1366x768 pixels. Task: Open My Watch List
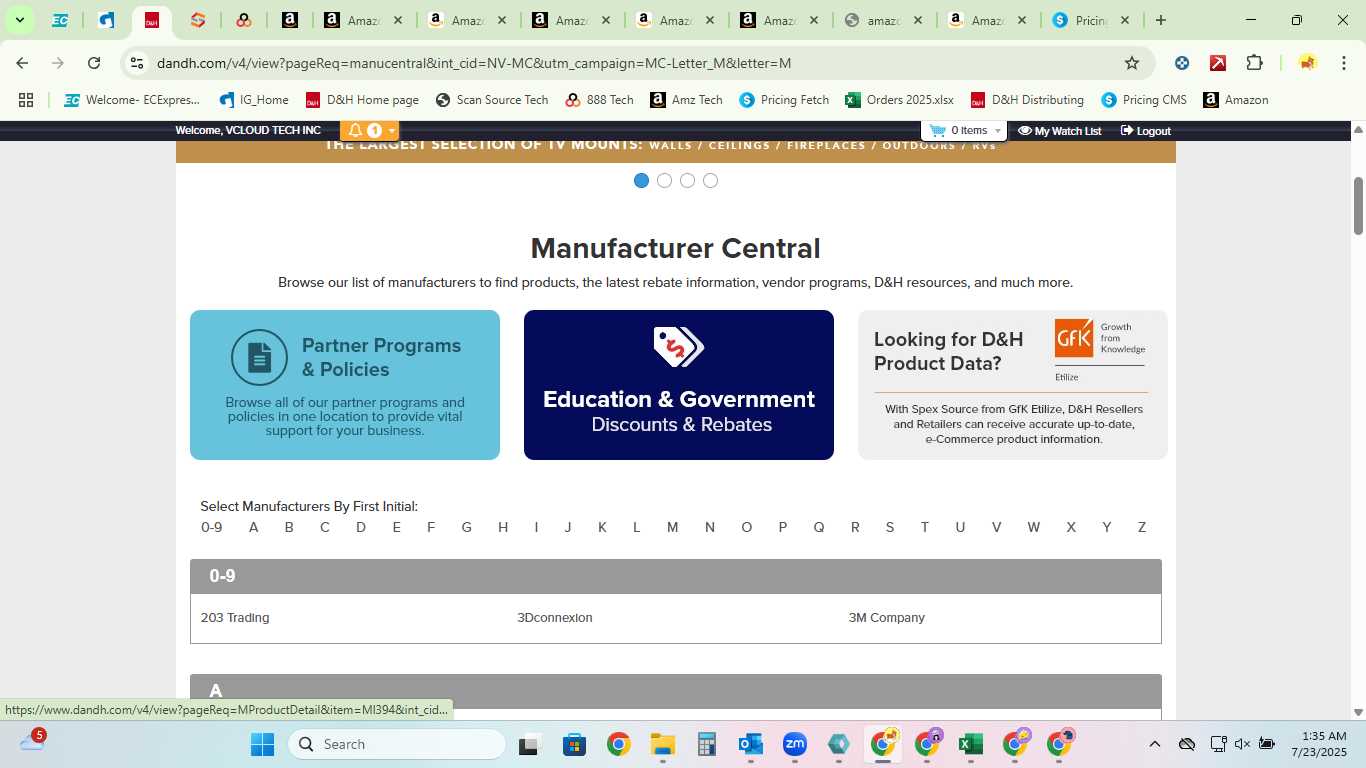(1059, 131)
